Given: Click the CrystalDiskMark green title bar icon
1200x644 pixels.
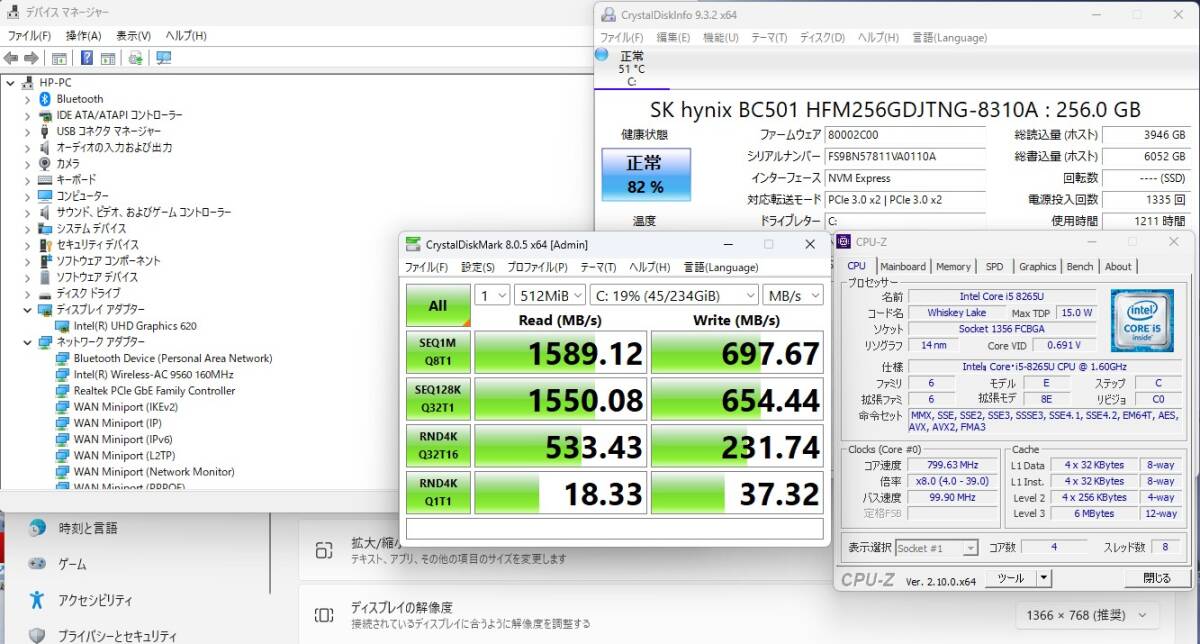Looking at the screenshot, I should (413, 244).
